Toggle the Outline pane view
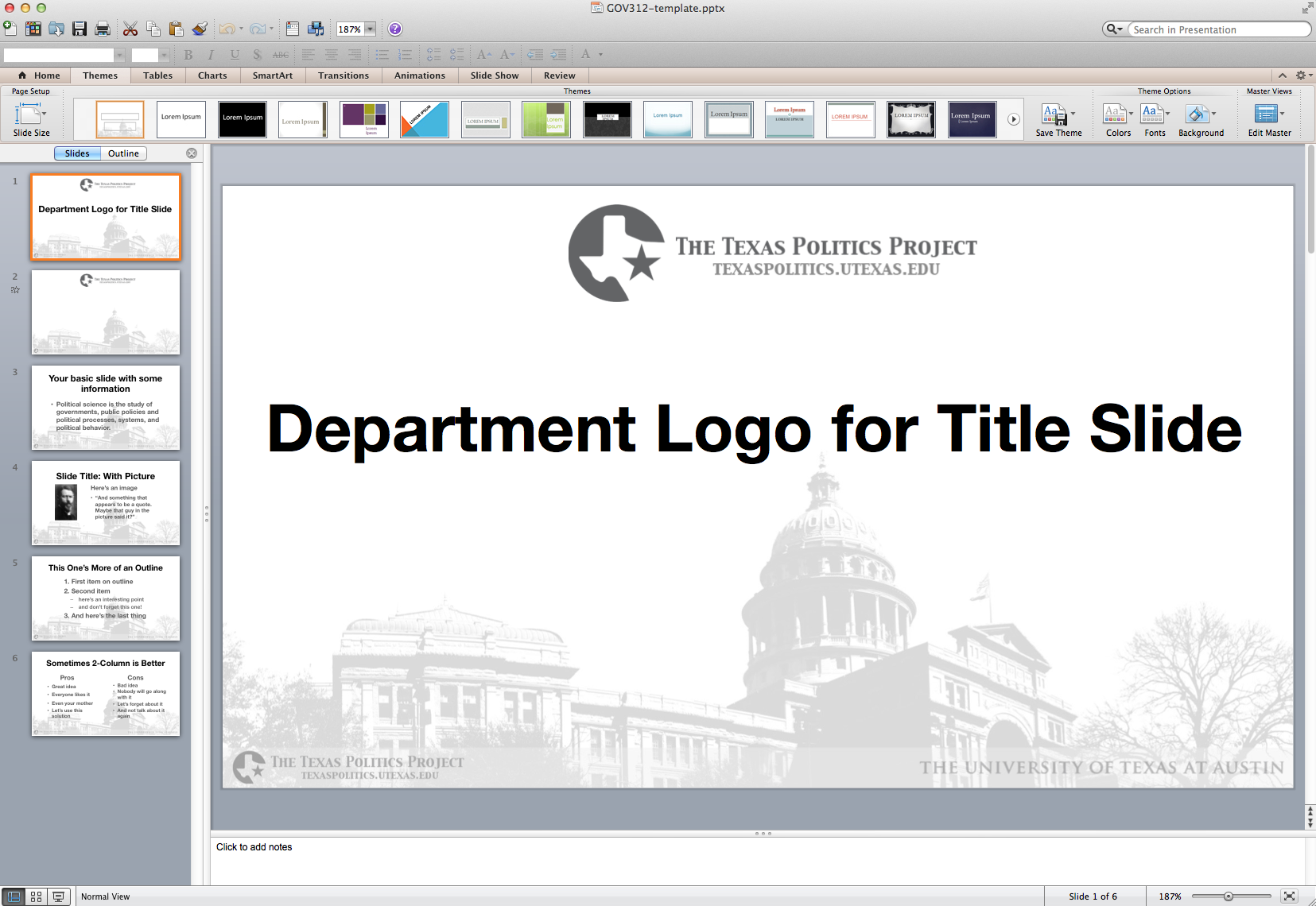This screenshot has width=1316, height=906. (x=123, y=153)
